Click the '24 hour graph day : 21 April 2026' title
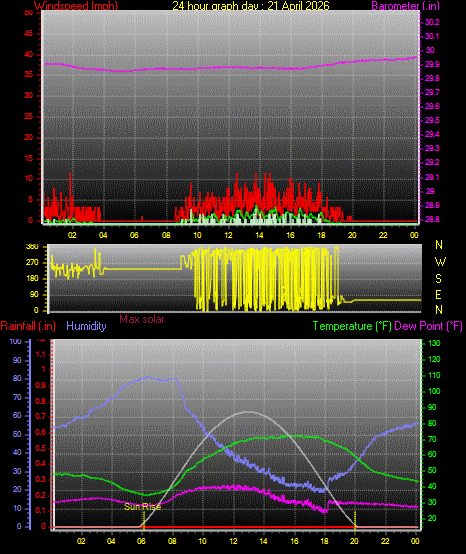 (250, 6)
